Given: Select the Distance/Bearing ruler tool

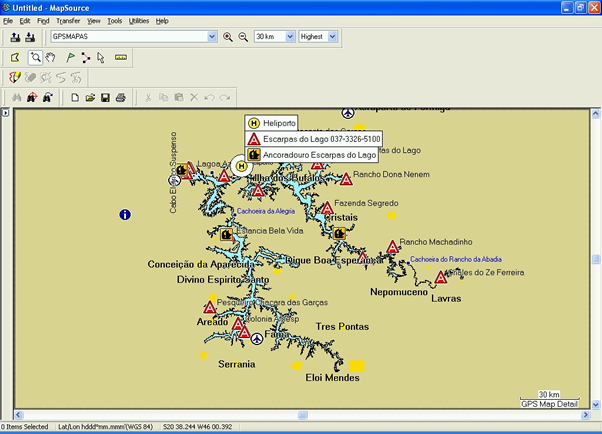Looking at the screenshot, I should (121, 57).
